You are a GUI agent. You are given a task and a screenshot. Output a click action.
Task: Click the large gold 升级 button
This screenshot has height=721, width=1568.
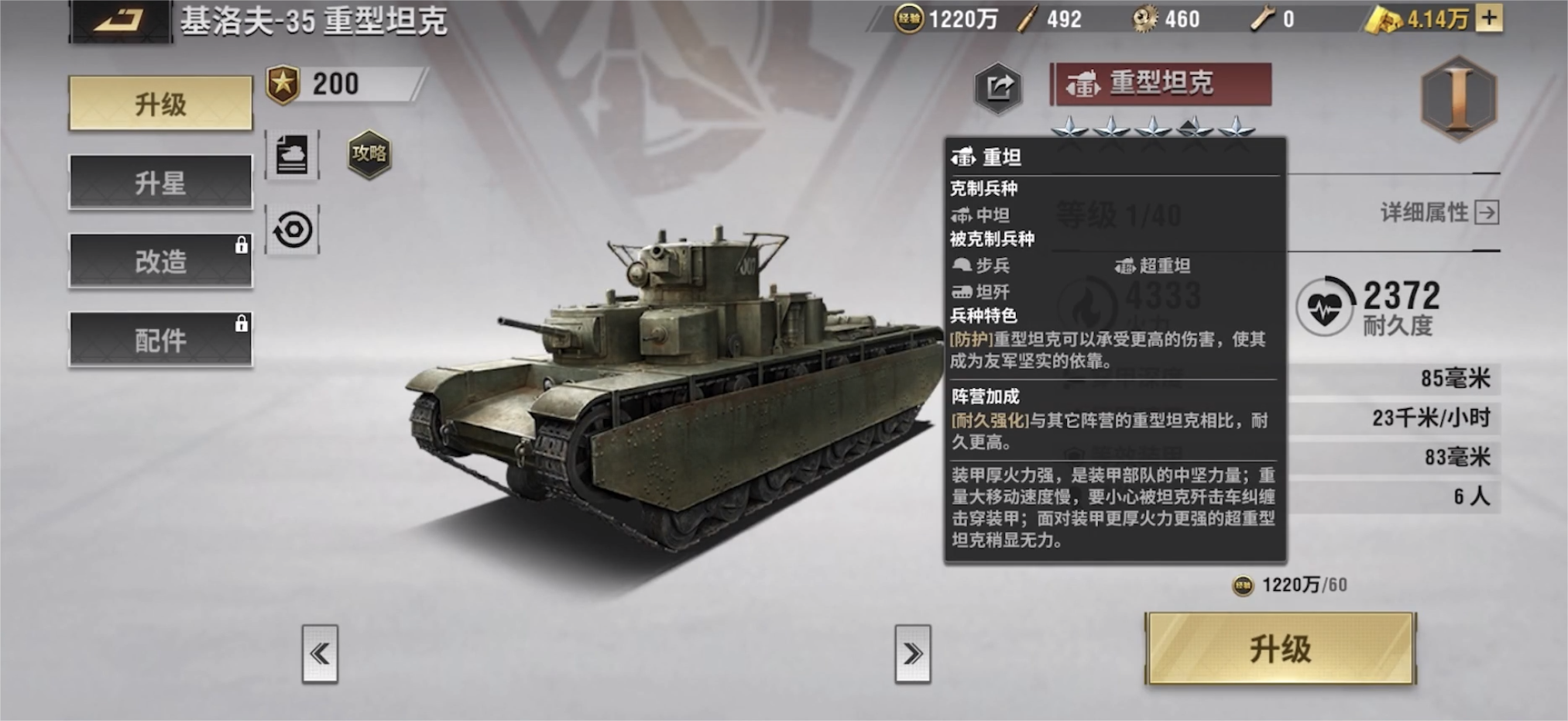1280,648
